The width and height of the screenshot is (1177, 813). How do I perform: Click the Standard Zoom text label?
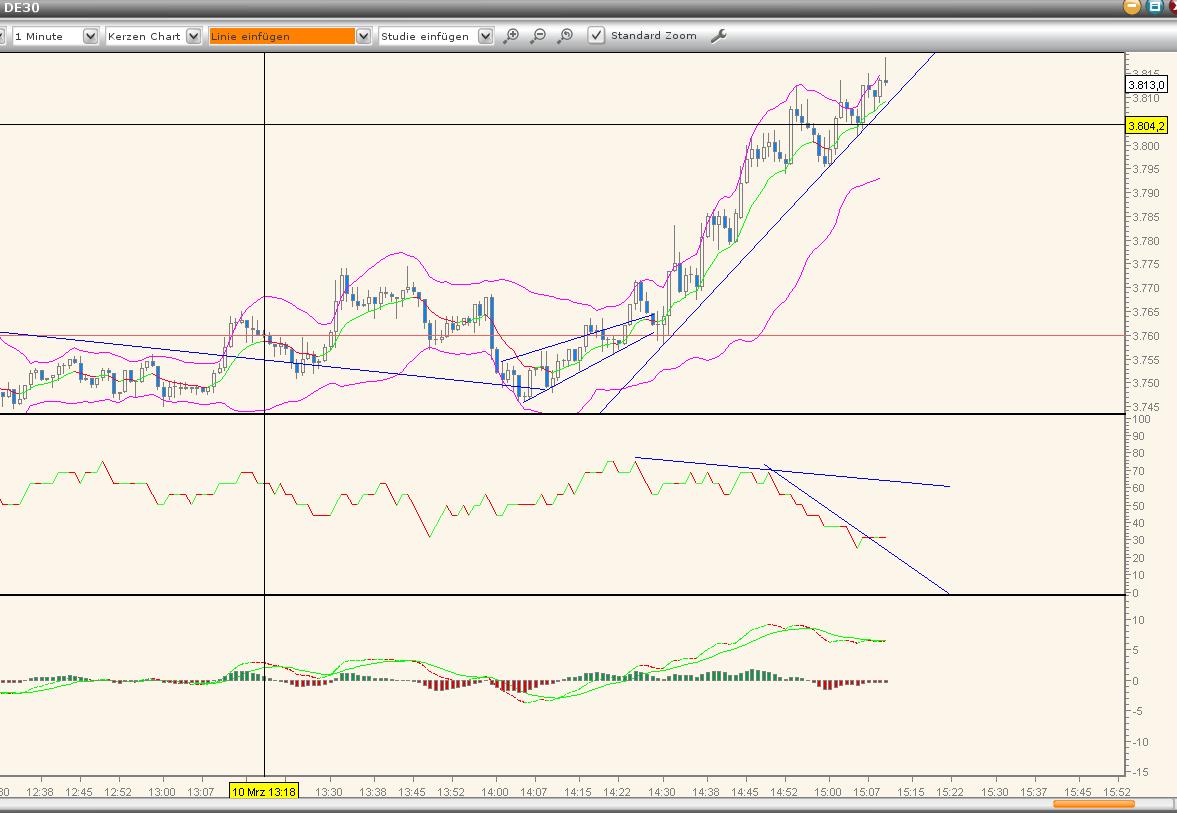tap(654, 35)
